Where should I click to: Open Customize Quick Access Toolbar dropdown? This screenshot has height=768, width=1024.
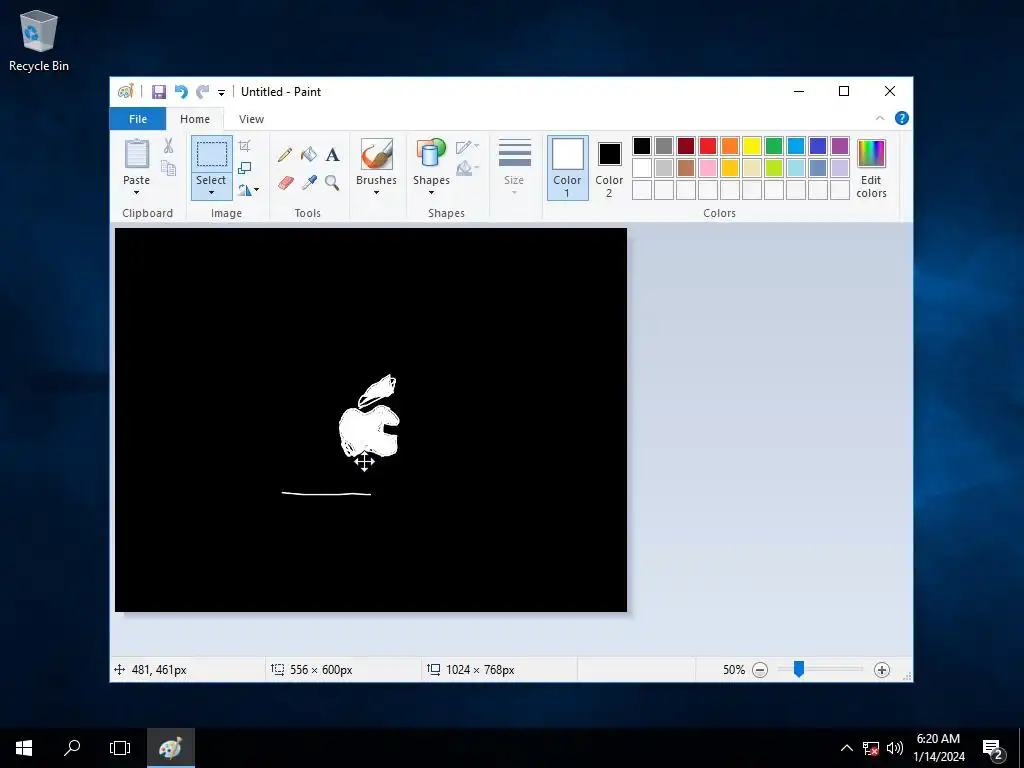pyautogui.click(x=221, y=93)
